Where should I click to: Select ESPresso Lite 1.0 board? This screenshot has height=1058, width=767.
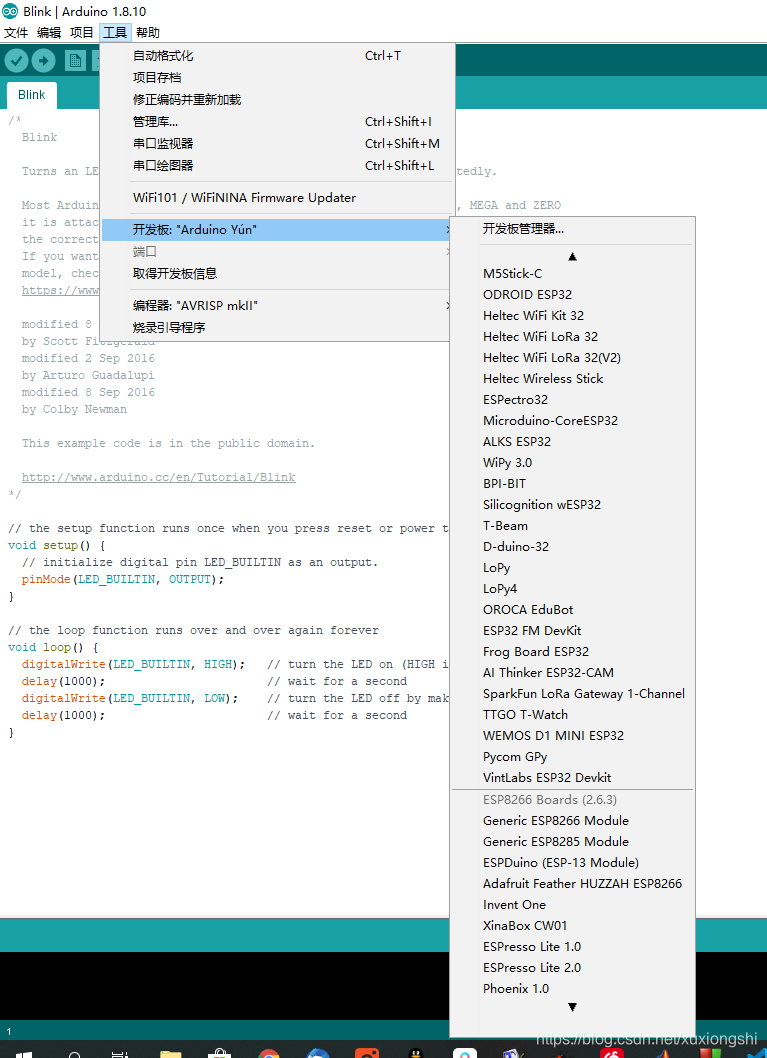573,947
